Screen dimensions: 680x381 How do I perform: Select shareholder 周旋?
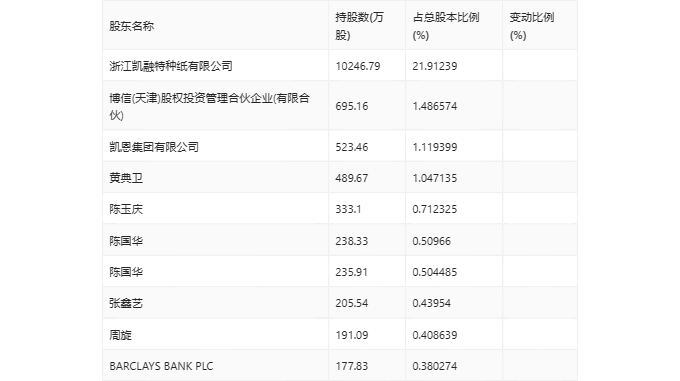click(x=120, y=335)
